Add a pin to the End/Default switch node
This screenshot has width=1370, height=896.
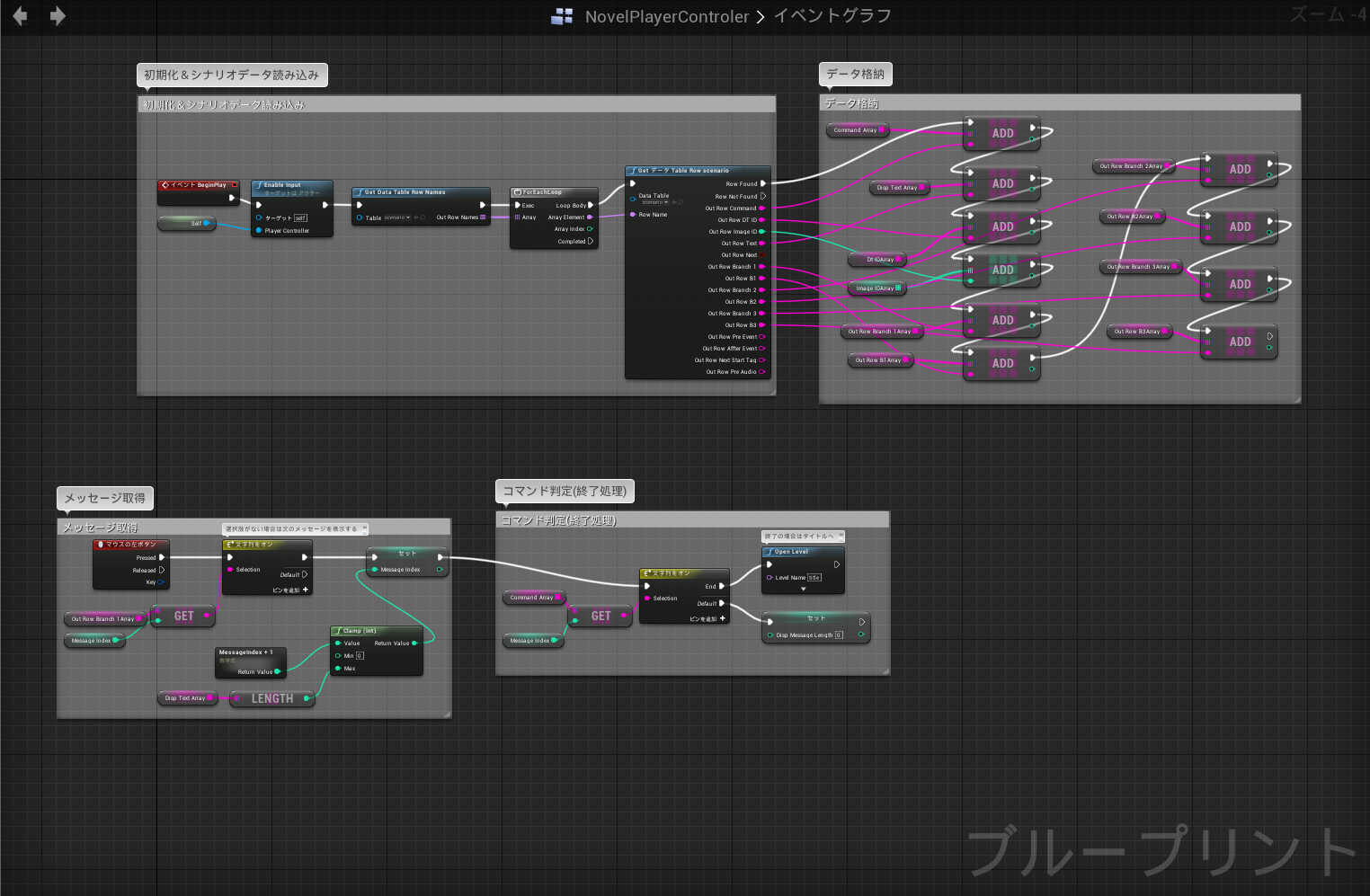click(723, 618)
